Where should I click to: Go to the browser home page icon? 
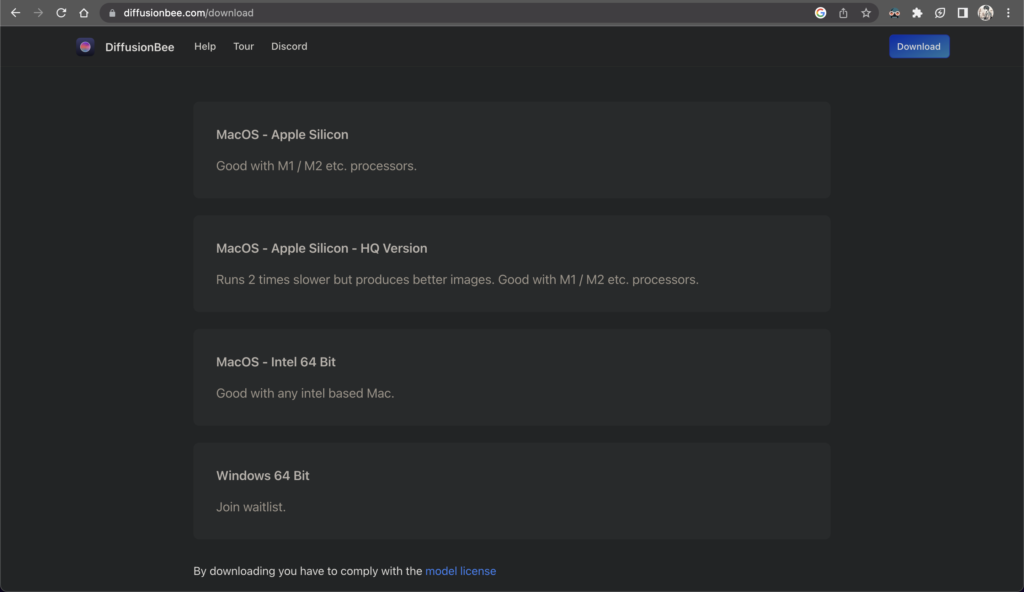(84, 13)
